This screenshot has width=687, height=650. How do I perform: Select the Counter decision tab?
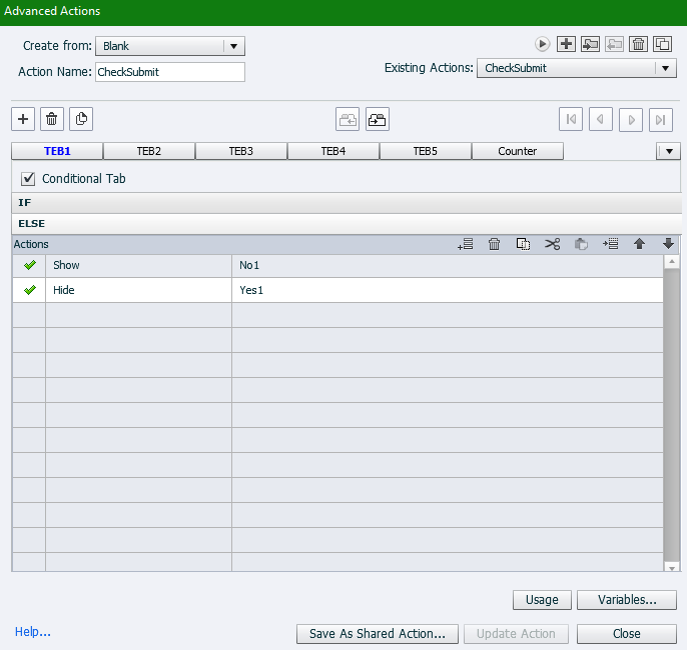[517, 151]
